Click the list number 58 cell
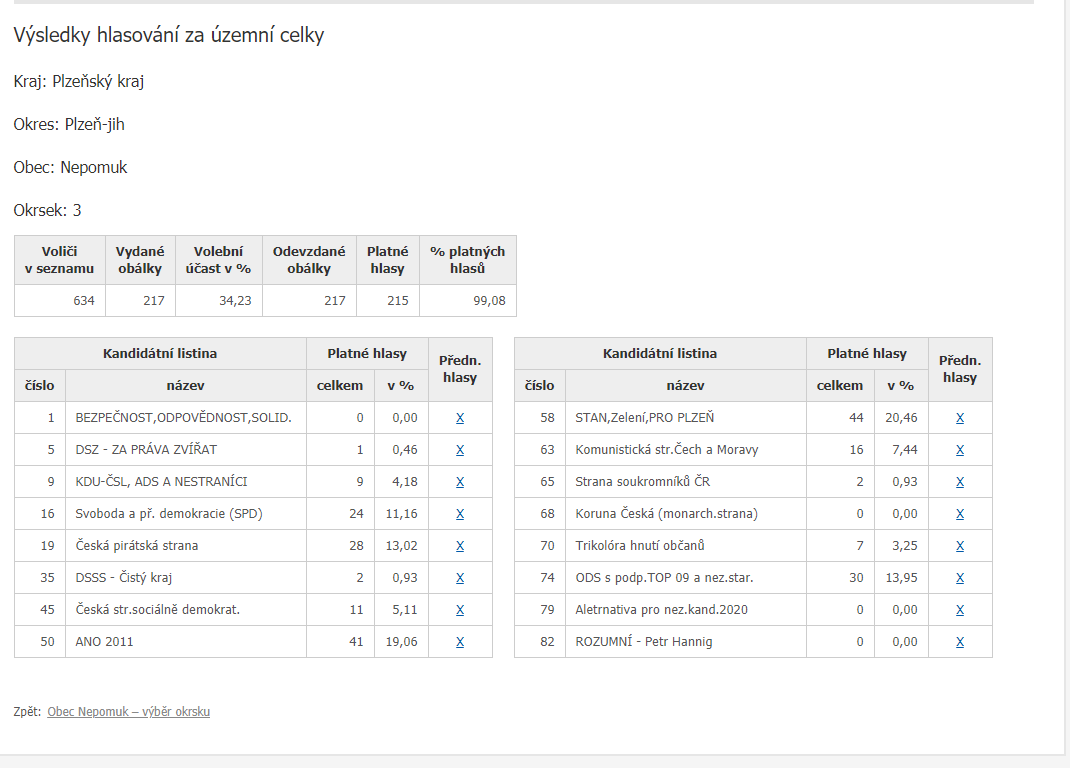 (x=540, y=418)
